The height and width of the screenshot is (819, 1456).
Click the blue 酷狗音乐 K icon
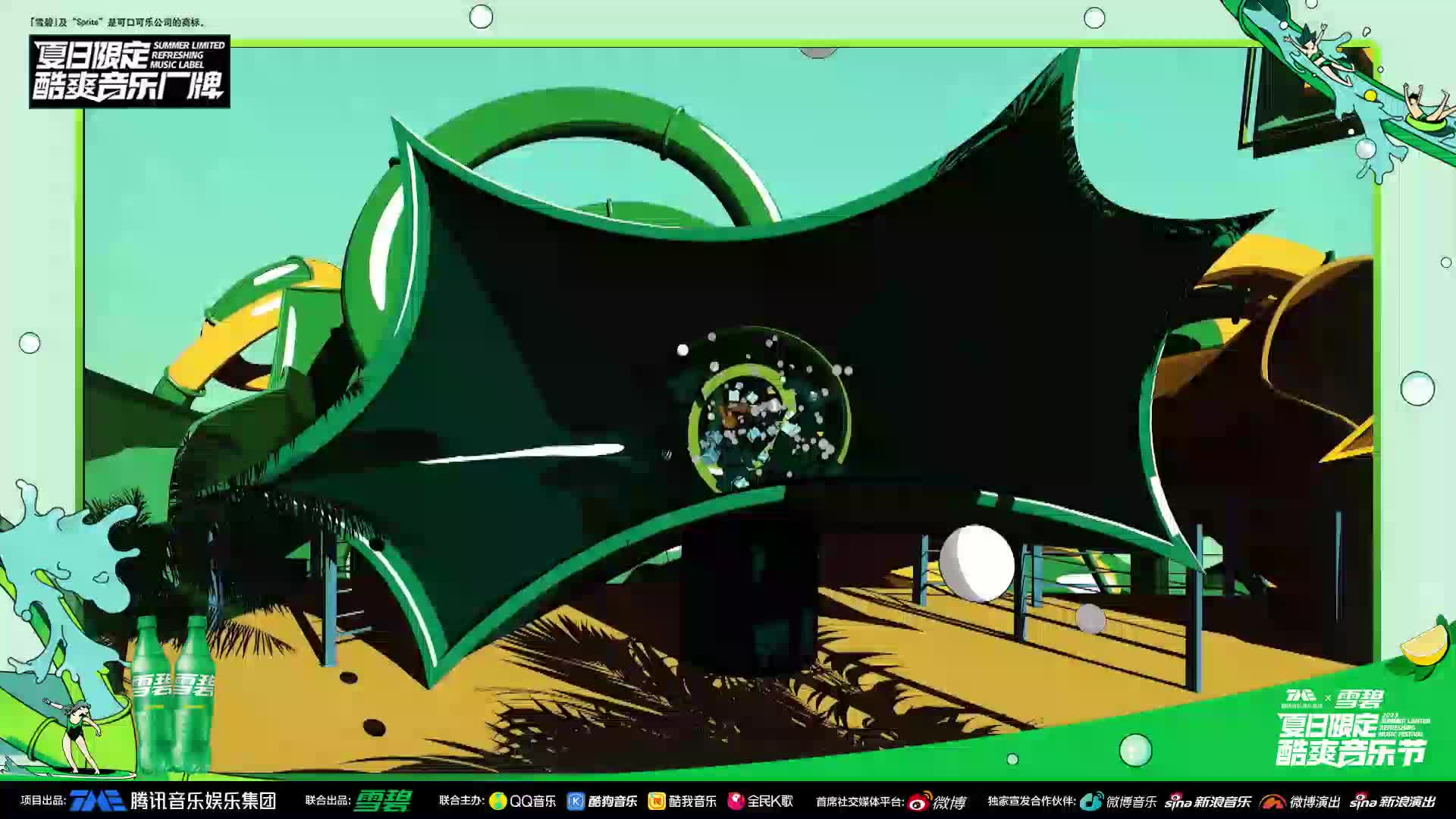[x=576, y=801]
